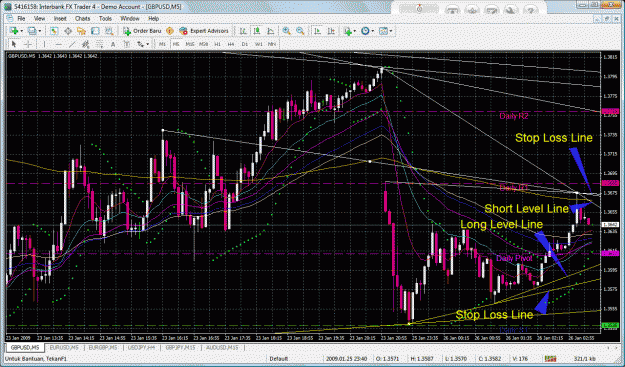625x367 pixels.
Task: Zoom out on the chart
Action: click(300, 31)
